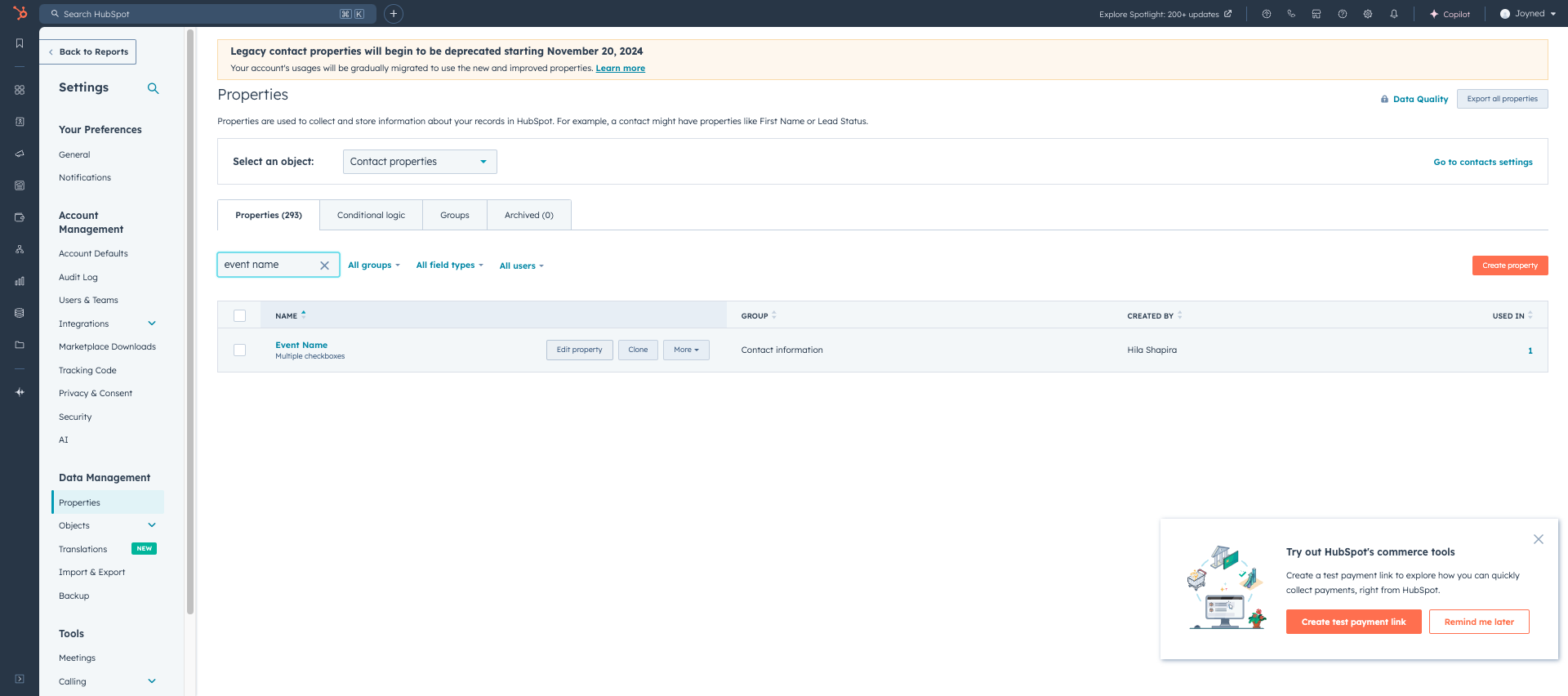Screen dimensions: 1568x696
Task: Open the All field types filter
Action: pos(450,265)
